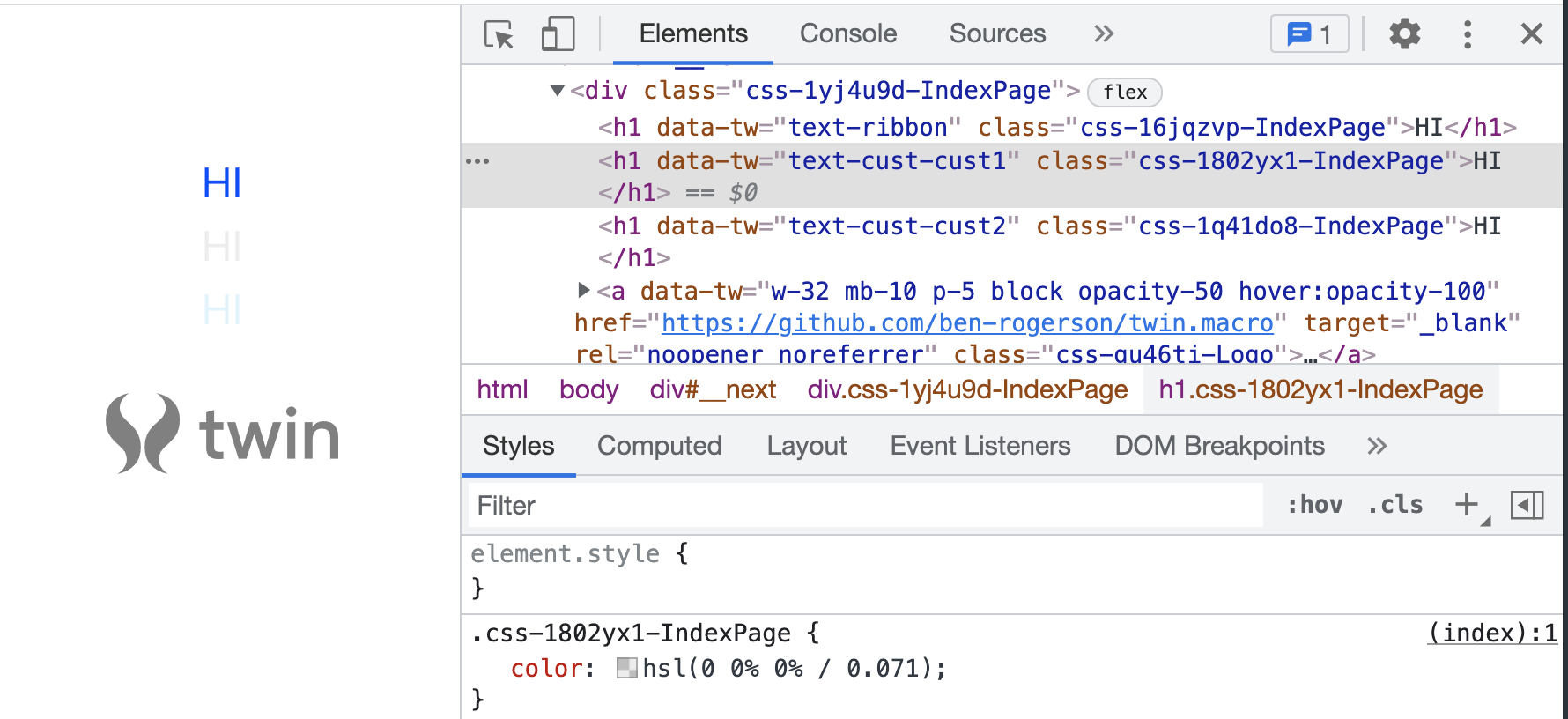Open the DOM Breakpoints pane tab
The width and height of the screenshot is (1568, 719).
[1219, 446]
